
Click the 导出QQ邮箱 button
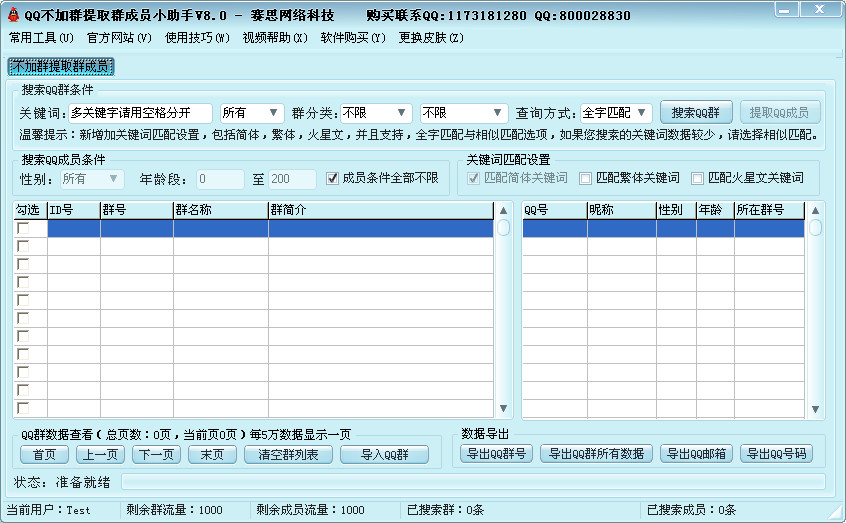point(696,453)
